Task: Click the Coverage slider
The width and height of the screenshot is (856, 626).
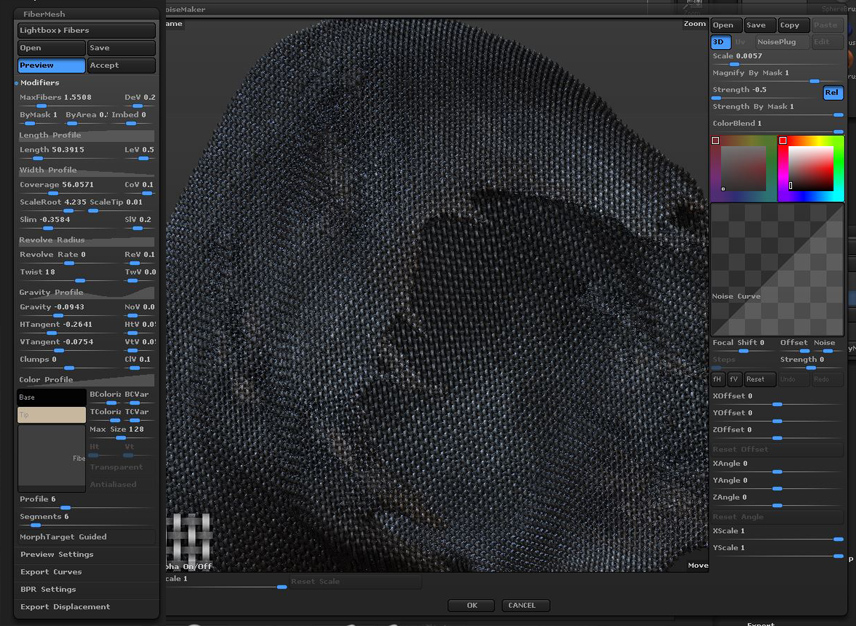Action: point(69,188)
